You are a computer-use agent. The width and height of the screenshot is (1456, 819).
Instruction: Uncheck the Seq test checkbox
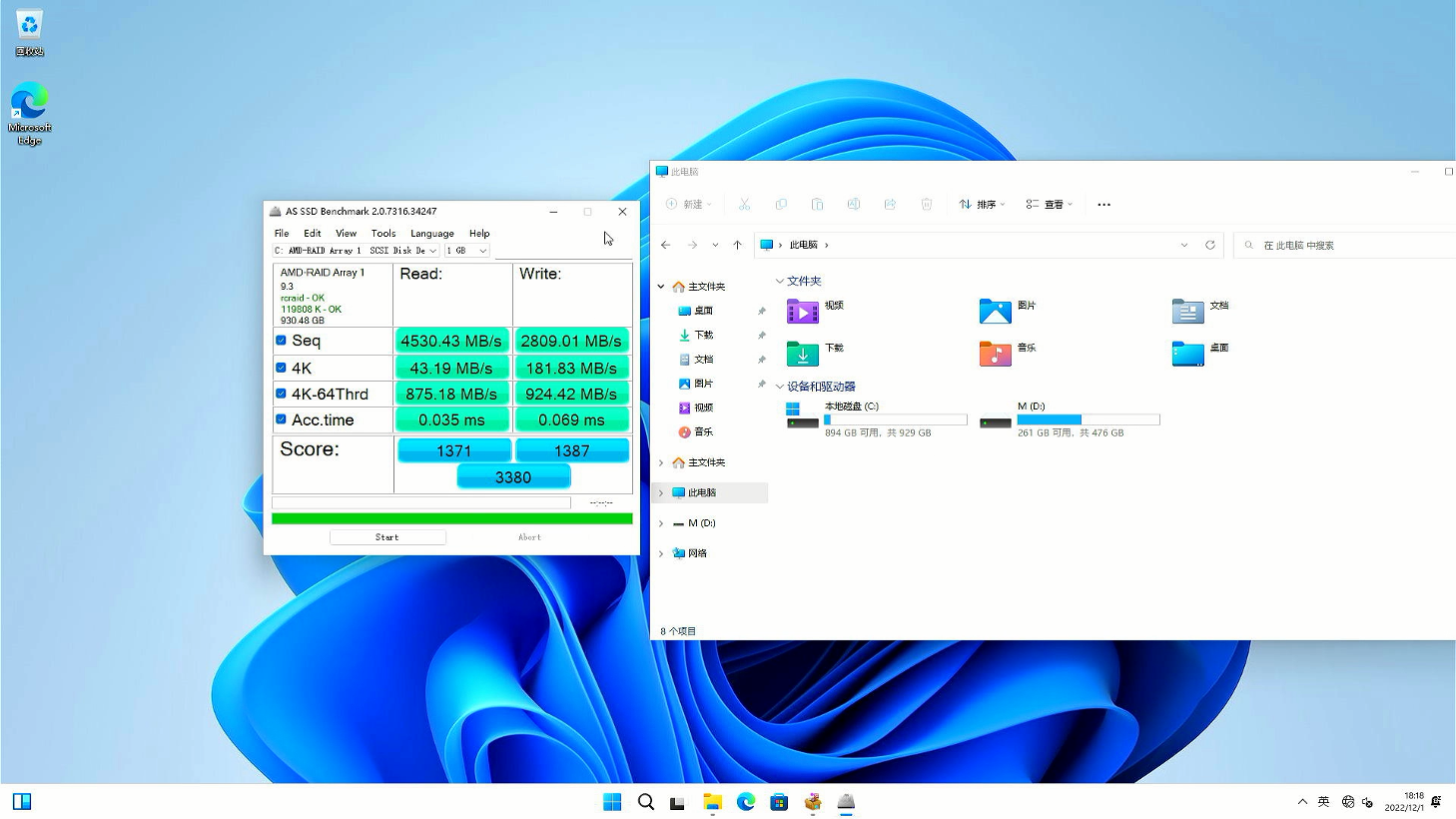click(x=281, y=341)
